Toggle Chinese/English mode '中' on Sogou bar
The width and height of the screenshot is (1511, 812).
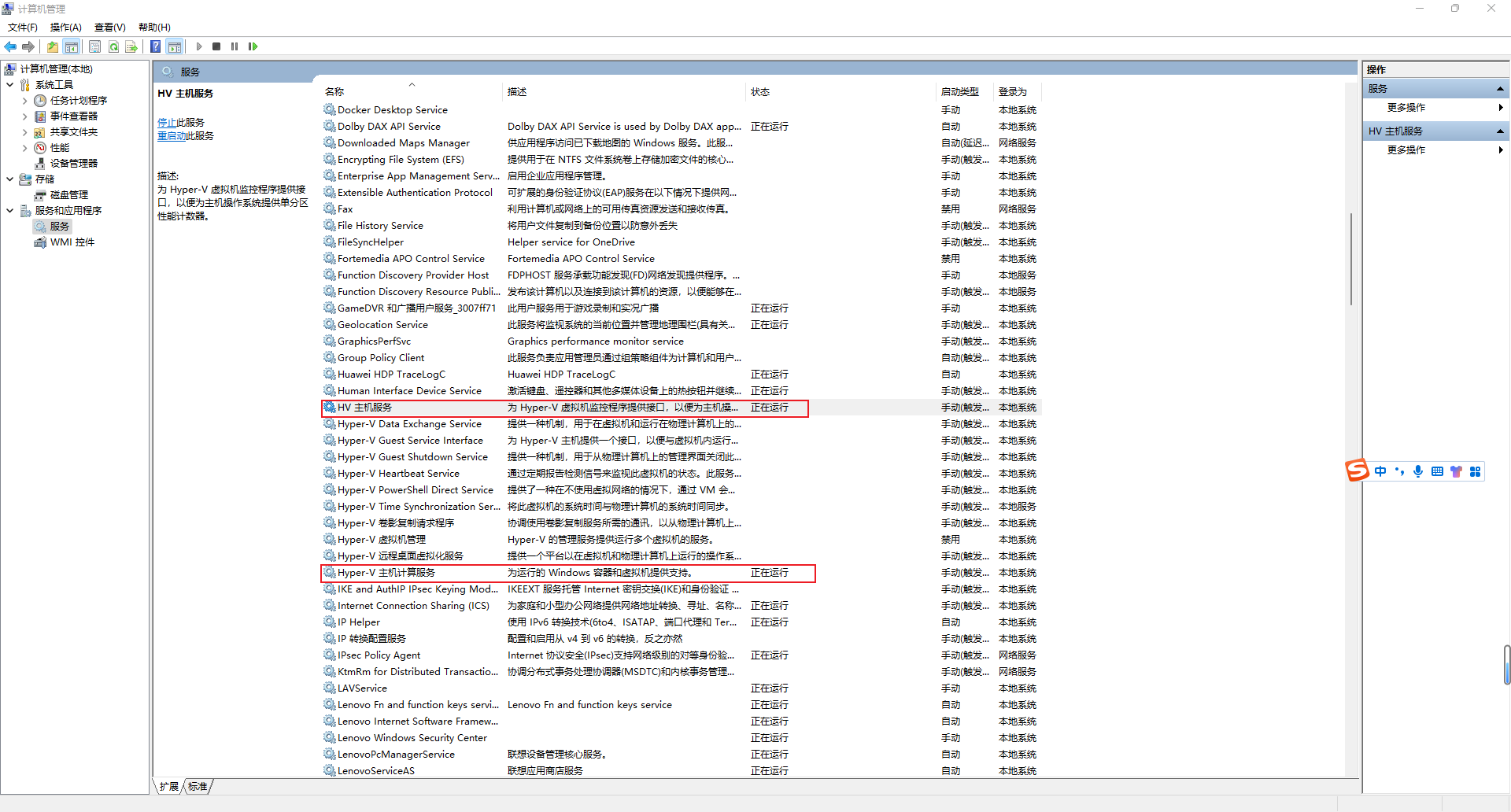pos(1380,471)
